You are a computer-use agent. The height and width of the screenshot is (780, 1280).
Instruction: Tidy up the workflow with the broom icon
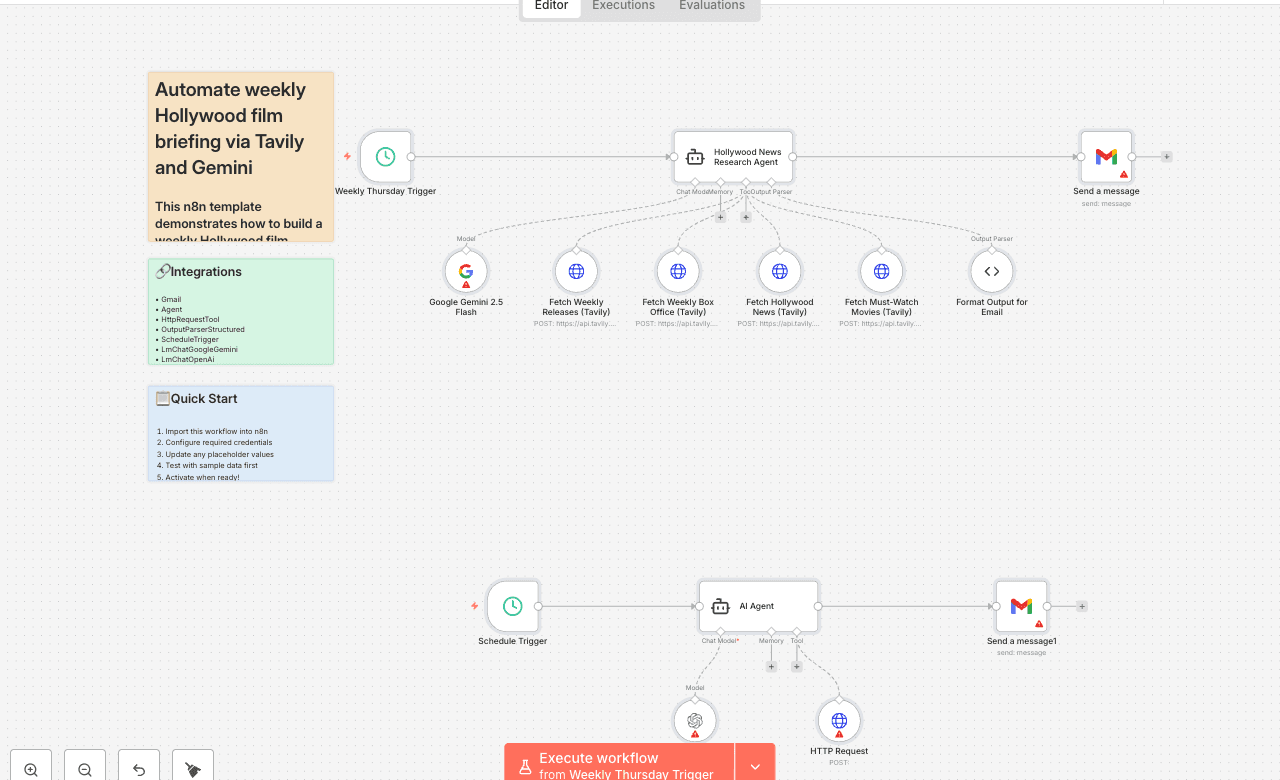(191, 766)
